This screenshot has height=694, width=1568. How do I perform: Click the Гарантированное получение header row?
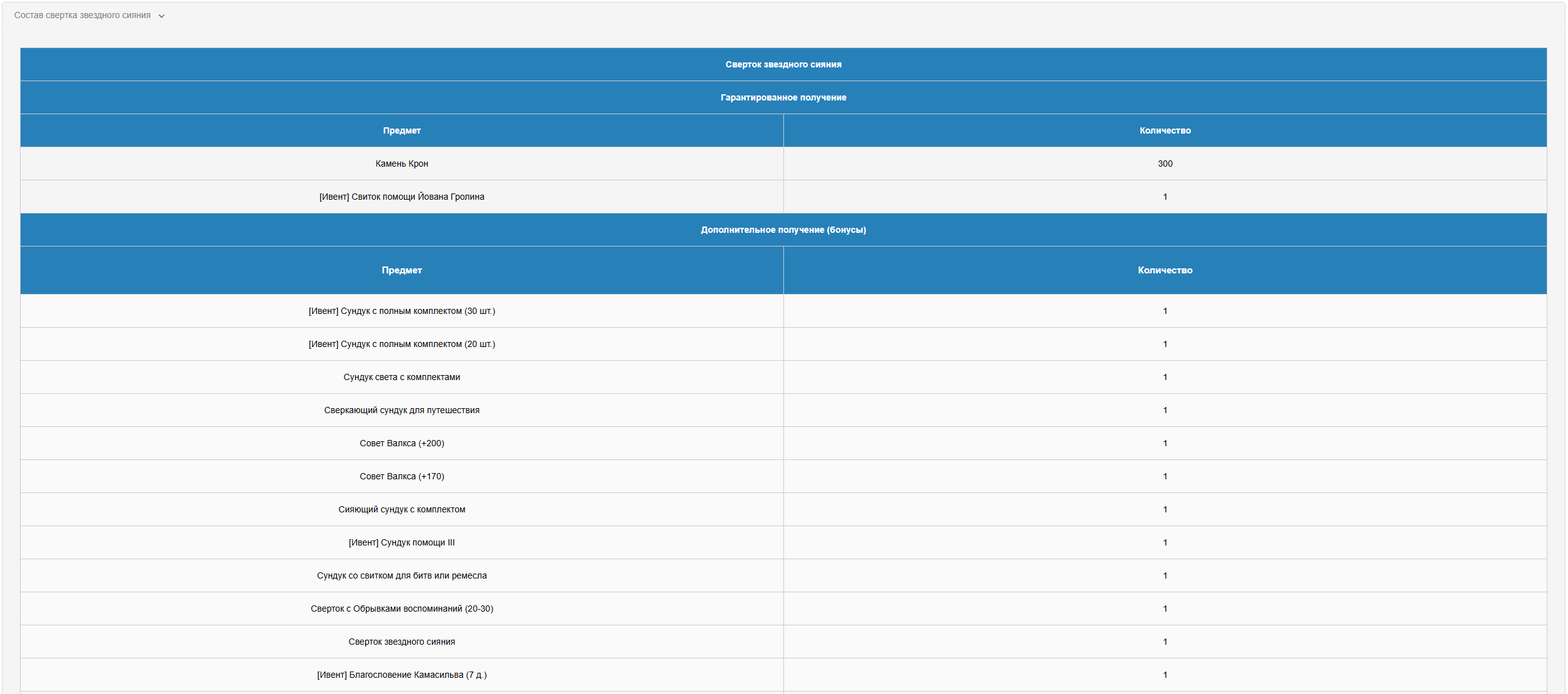(x=783, y=97)
